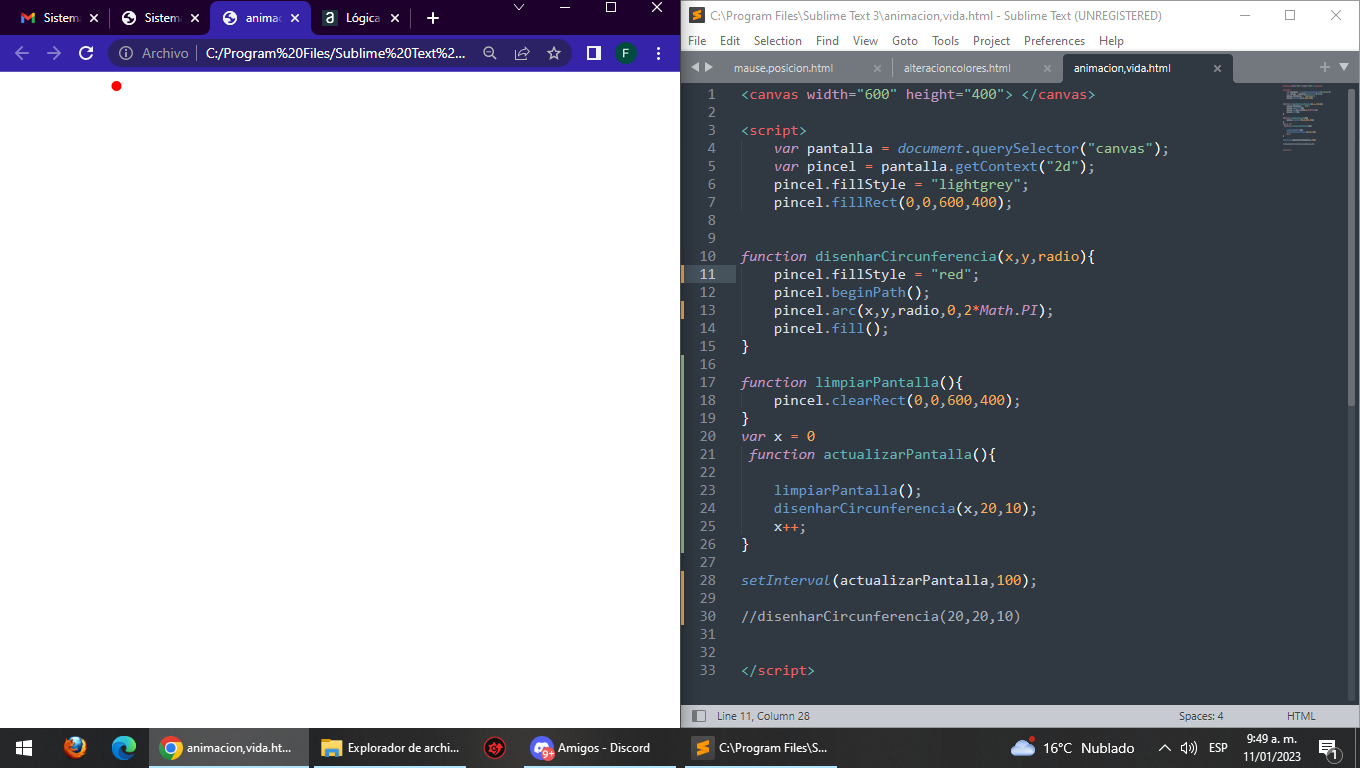Open Explorador de archivos taskbar item
The width and height of the screenshot is (1360, 768).
coord(391,748)
